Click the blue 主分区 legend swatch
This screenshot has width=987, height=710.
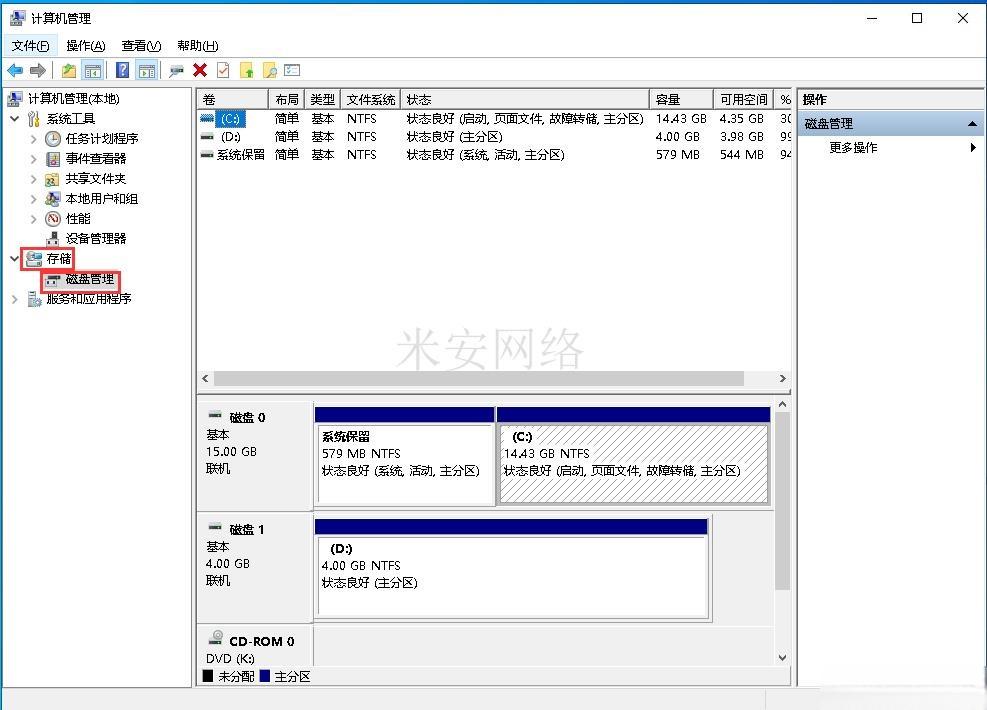[x=265, y=676]
